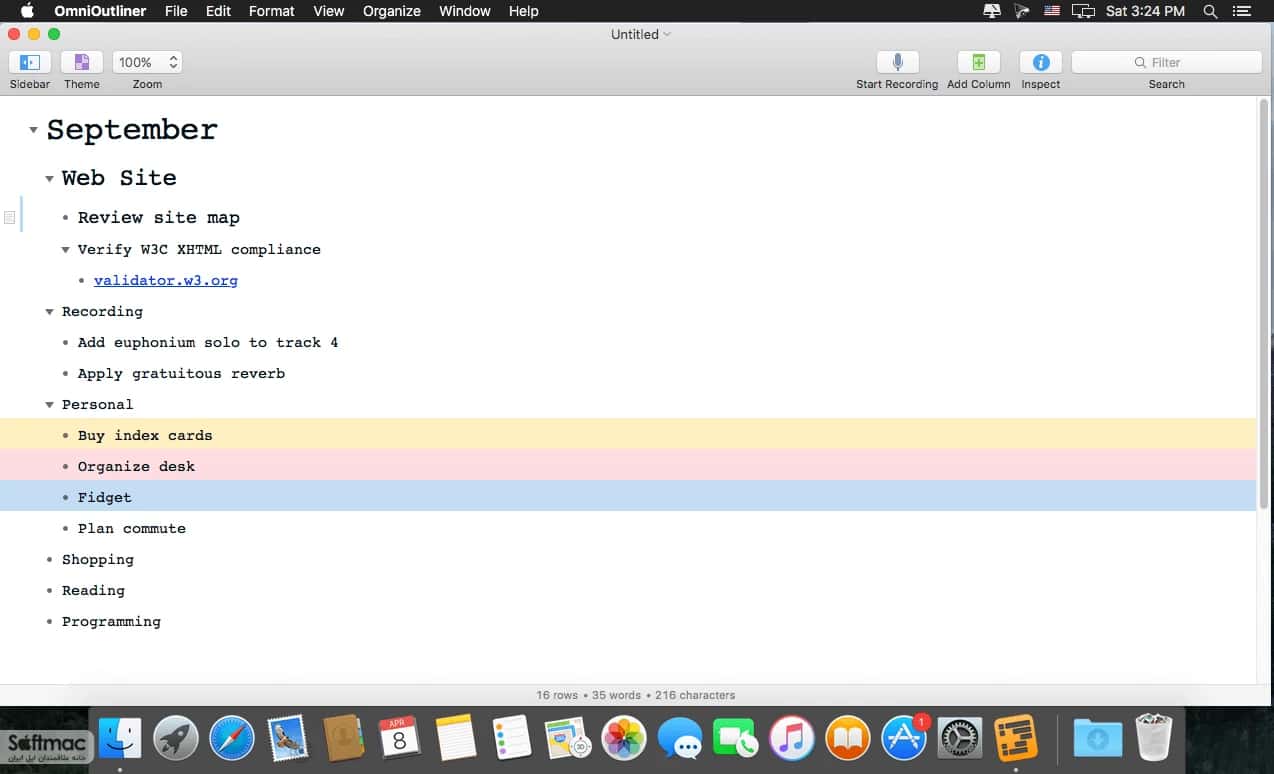This screenshot has height=774, width=1274.
Task: Open the Format menu
Action: point(272,11)
